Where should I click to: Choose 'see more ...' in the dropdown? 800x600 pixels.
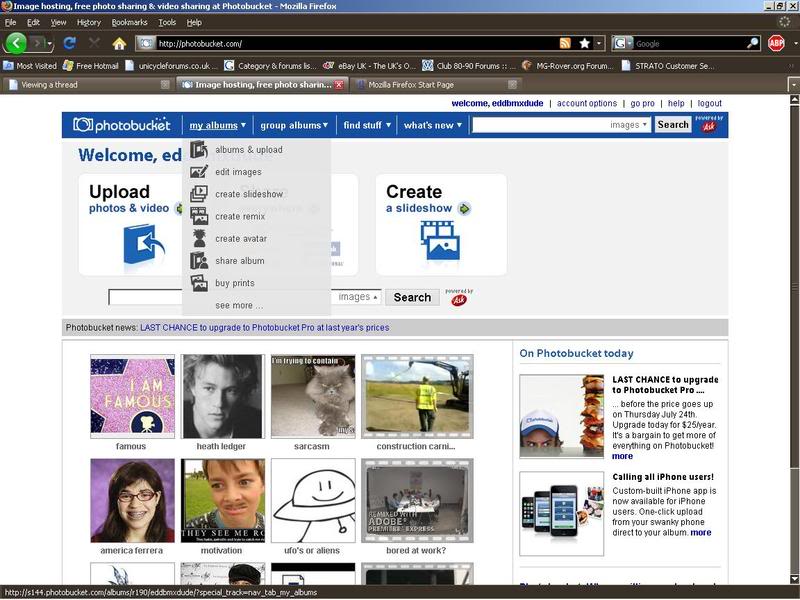point(239,305)
